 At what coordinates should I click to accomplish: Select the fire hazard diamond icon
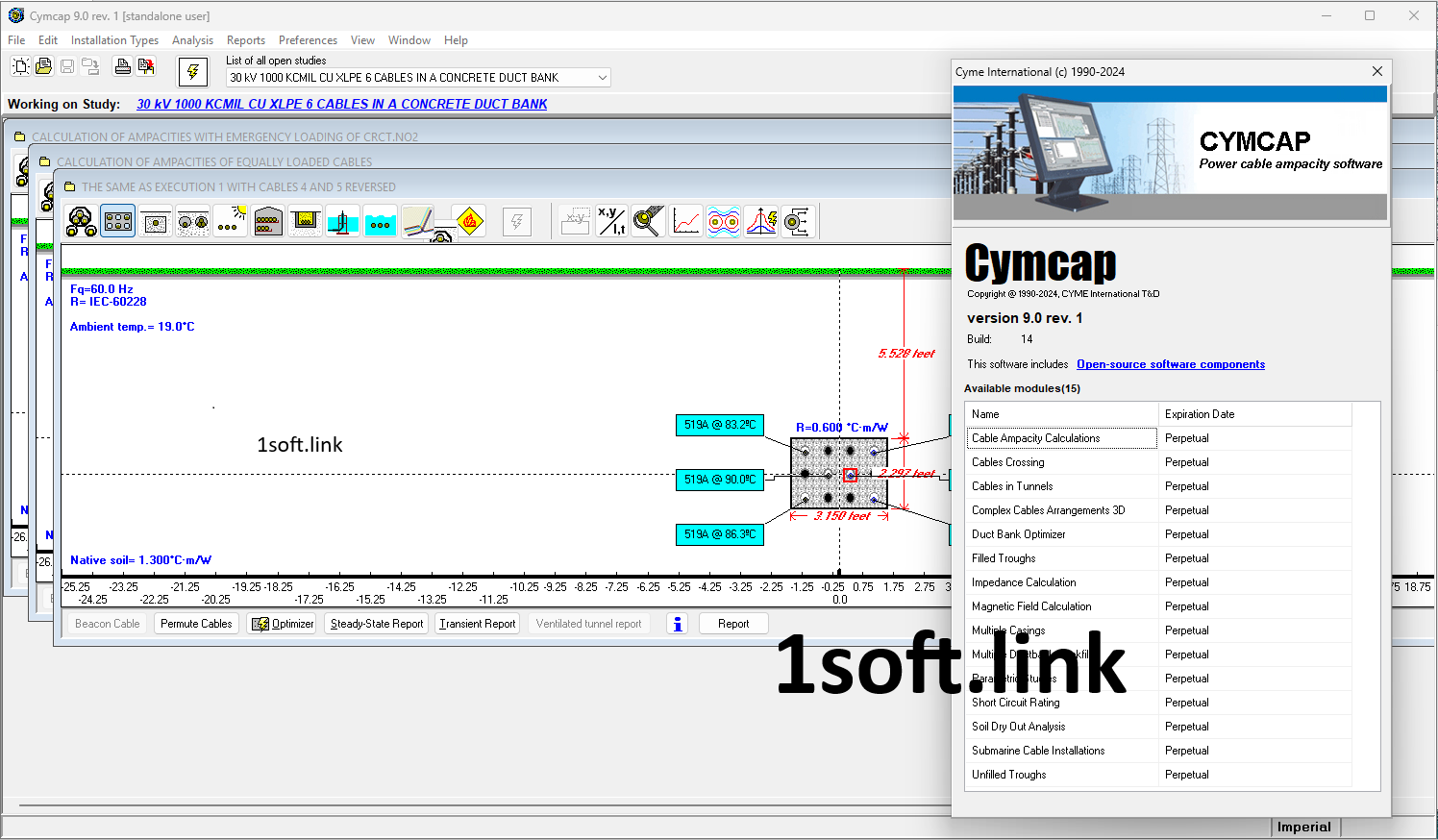(469, 222)
